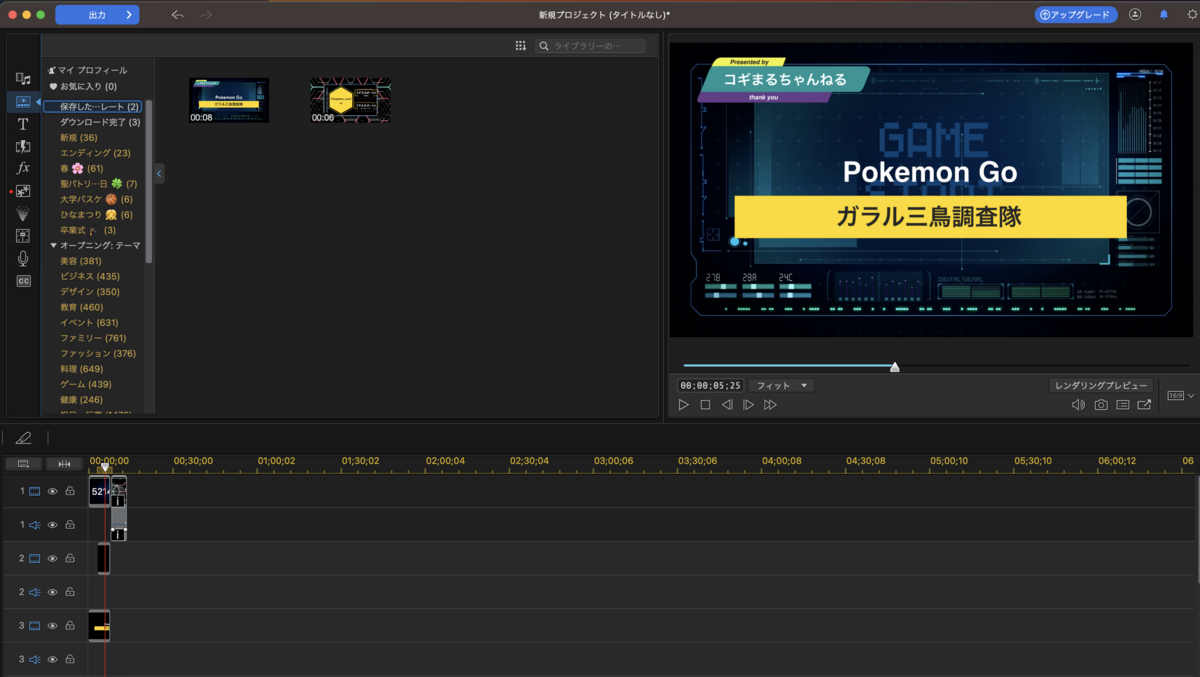This screenshot has height=677, width=1200.
Task: Click the timeline playhead marker
Action: pos(105,467)
